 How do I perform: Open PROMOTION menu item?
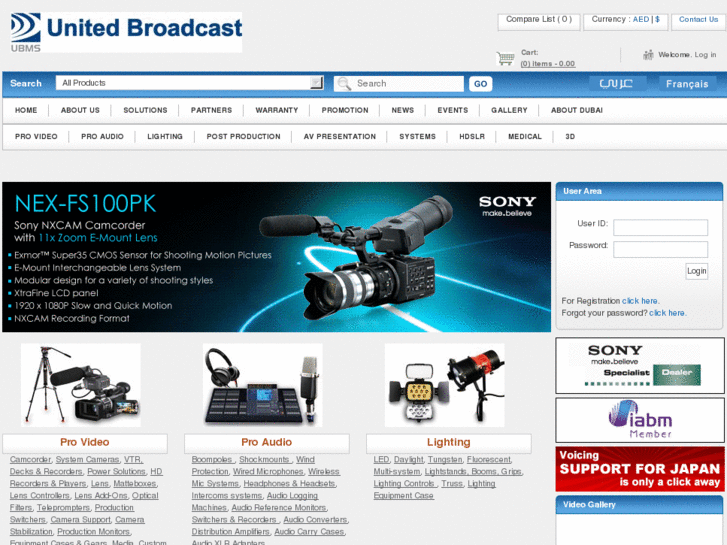pyautogui.click(x=345, y=110)
